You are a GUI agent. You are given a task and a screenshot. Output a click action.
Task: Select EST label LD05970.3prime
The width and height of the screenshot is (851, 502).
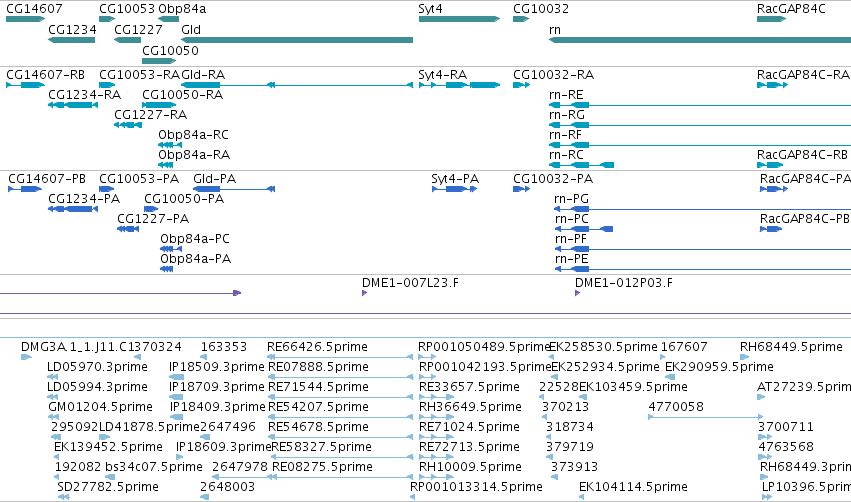97,367
